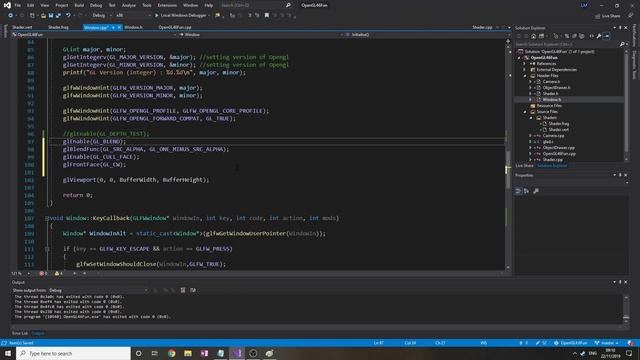Screen dimensions: 640x360
Task: Collapse the Shaders folder
Action: [x=531, y=118]
